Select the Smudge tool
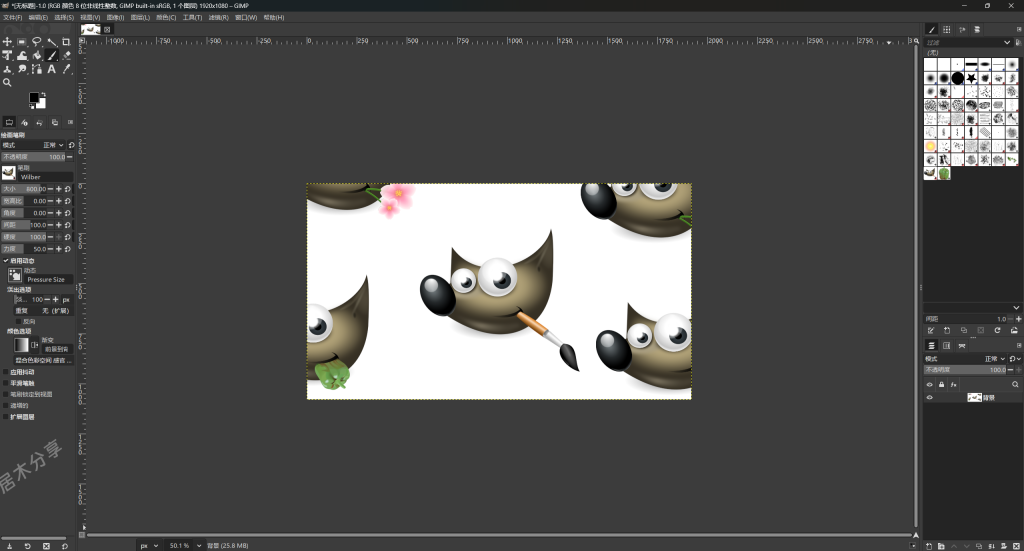This screenshot has height=551, width=1024. (22, 69)
